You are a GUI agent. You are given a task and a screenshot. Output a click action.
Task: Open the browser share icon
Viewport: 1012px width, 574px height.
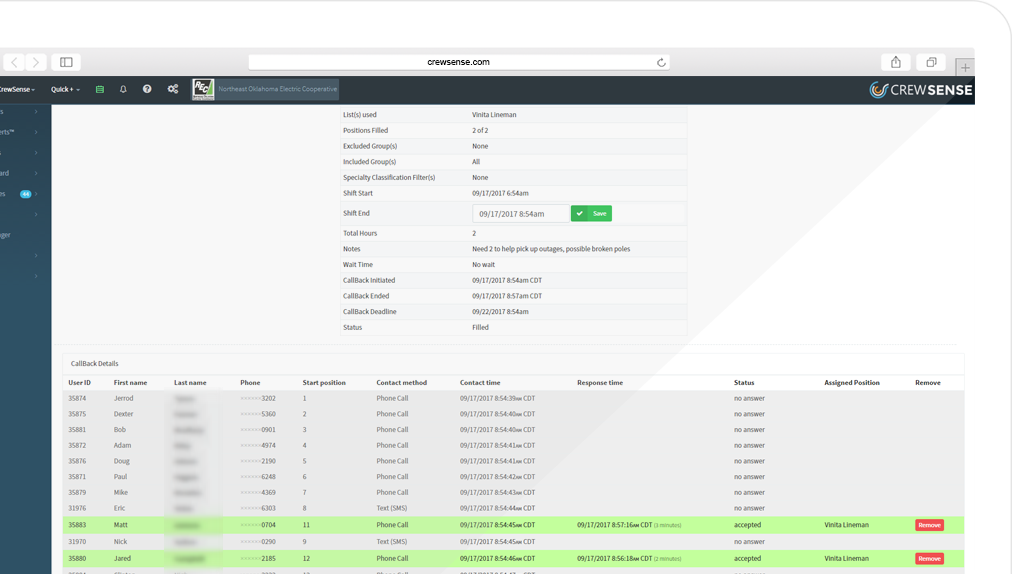(896, 62)
